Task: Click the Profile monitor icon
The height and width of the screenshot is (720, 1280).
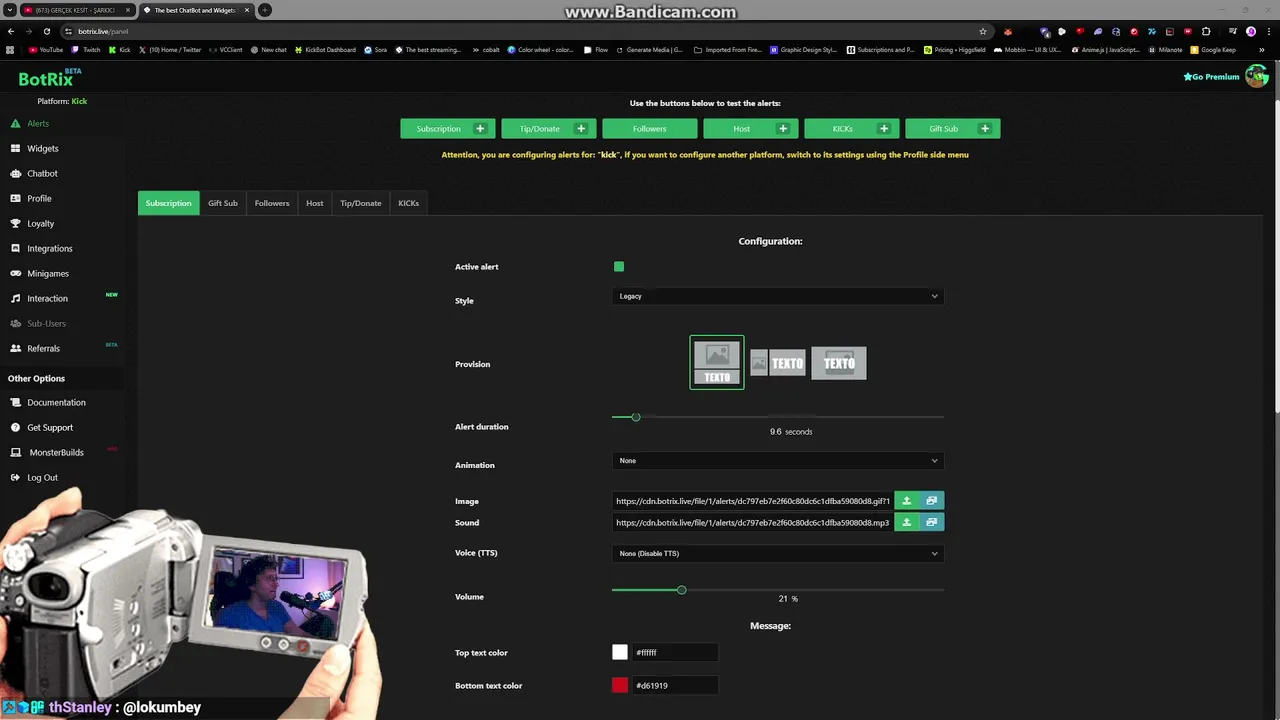Action: [16, 198]
